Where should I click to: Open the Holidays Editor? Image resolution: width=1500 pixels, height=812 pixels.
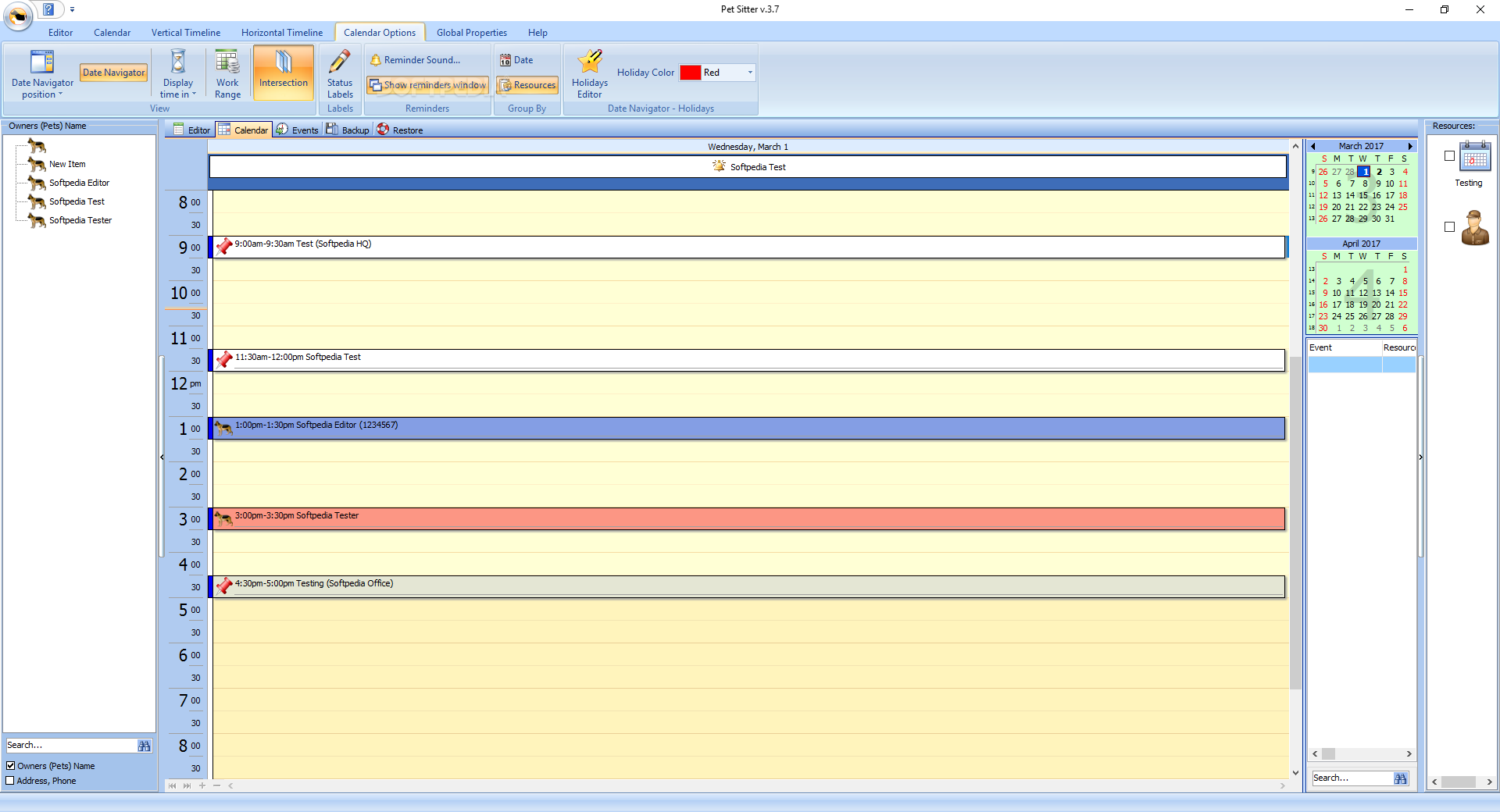(x=590, y=73)
